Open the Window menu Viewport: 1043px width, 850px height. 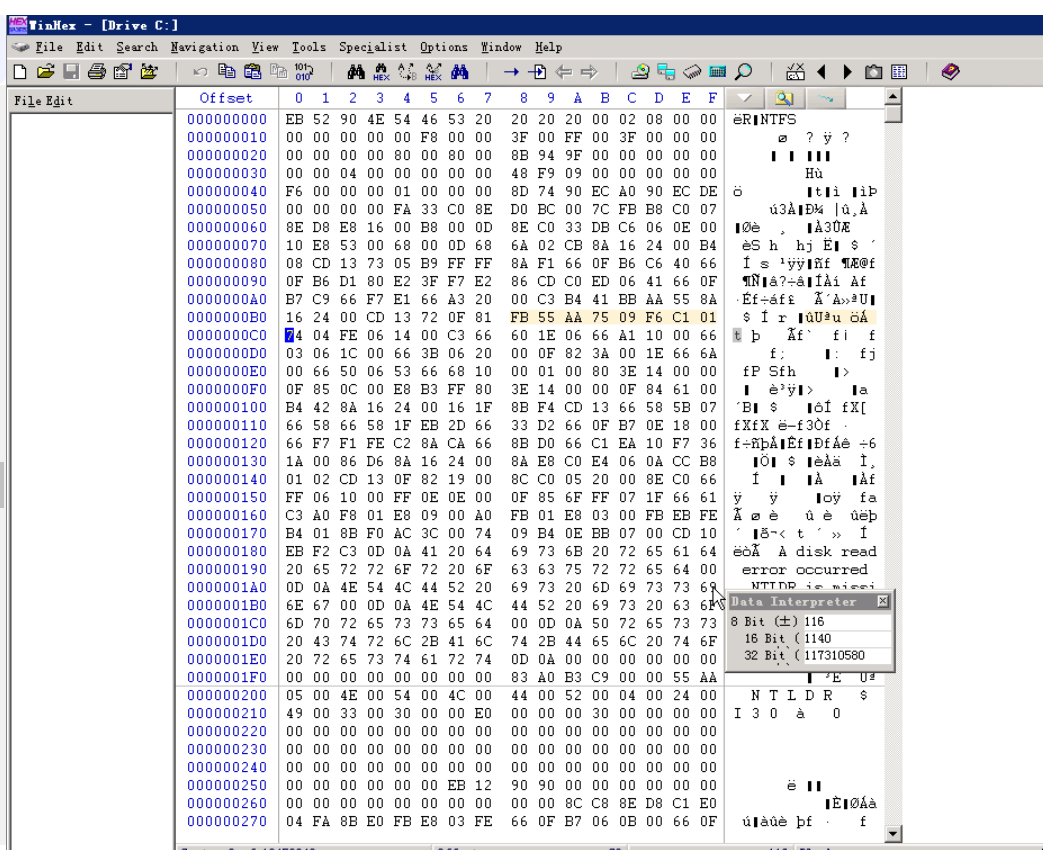point(501,47)
